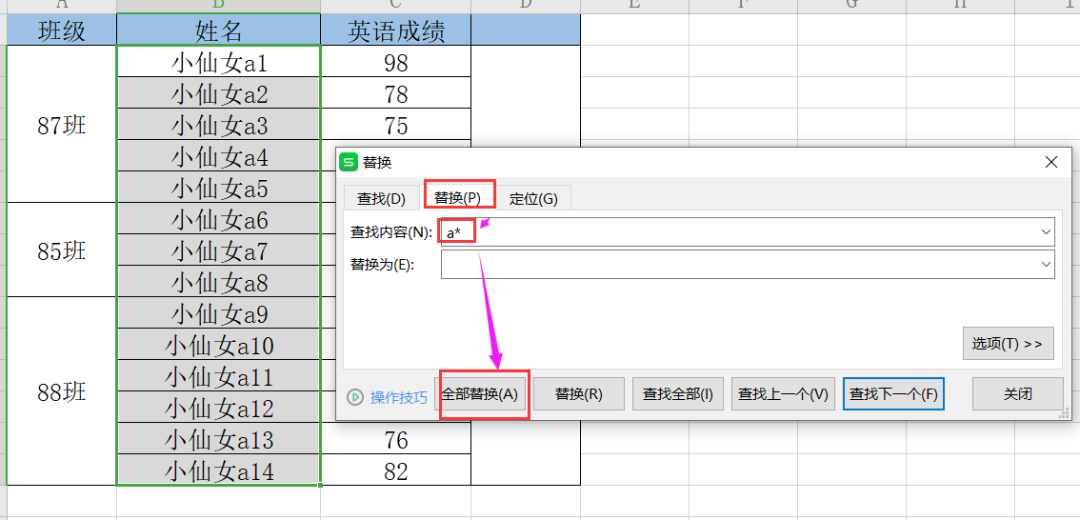Select the 英语成绩 header cell
This screenshot has width=1080, height=520.
(x=395, y=31)
